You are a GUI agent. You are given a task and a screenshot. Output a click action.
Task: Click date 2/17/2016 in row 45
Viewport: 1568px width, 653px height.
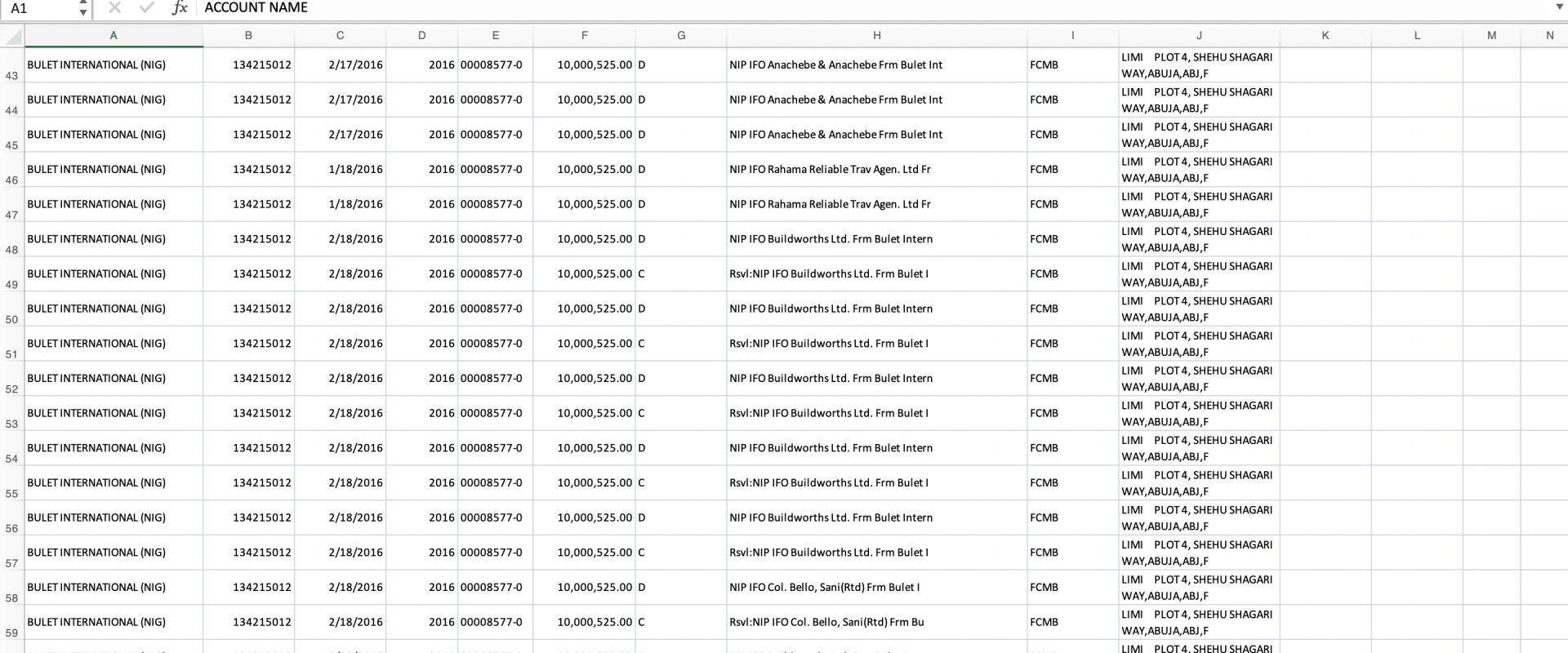(355, 135)
